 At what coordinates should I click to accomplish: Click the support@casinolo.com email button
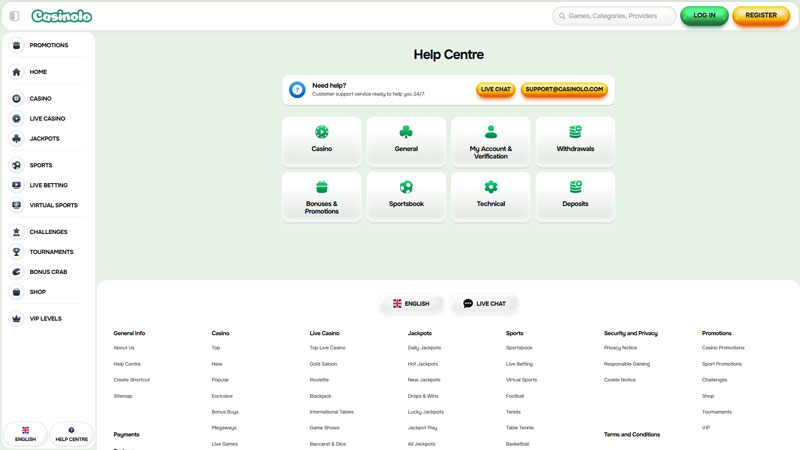pyautogui.click(x=564, y=89)
